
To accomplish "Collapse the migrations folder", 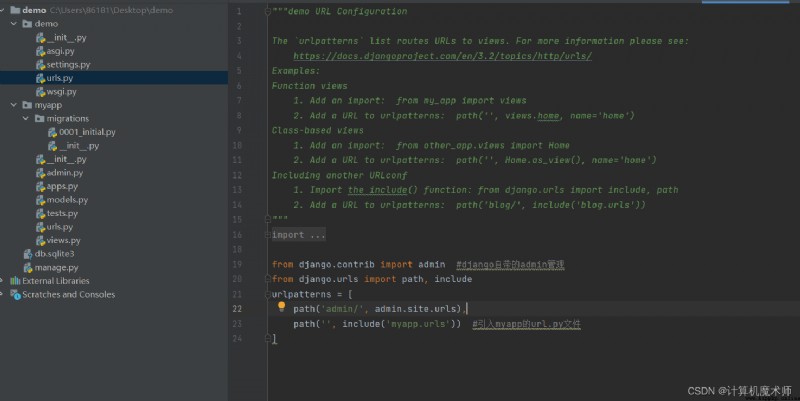I will point(26,118).
